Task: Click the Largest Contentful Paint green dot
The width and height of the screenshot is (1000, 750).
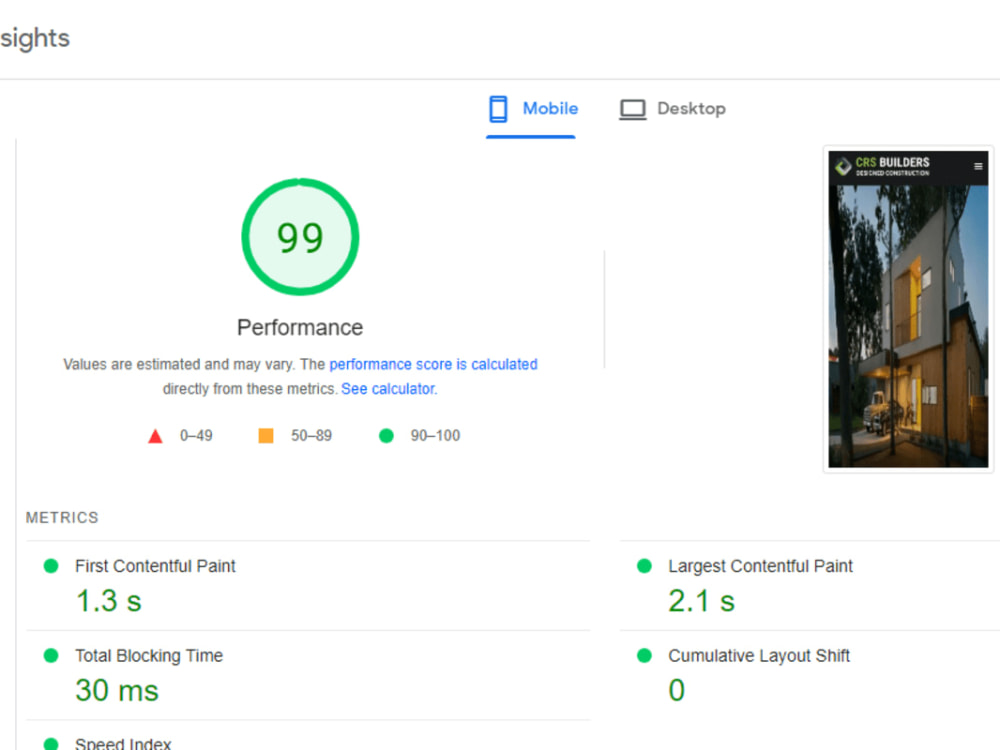Action: pos(644,566)
